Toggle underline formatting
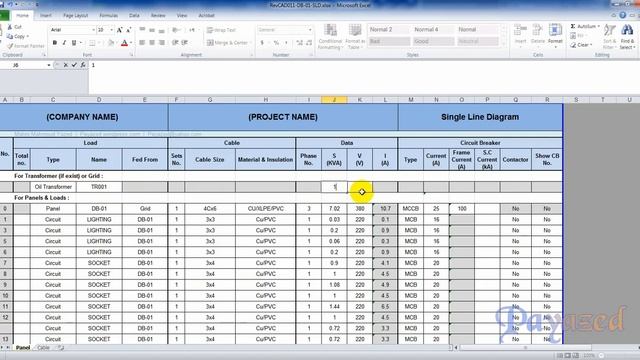This screenshot has height=360, width=640. coord(74,43)
